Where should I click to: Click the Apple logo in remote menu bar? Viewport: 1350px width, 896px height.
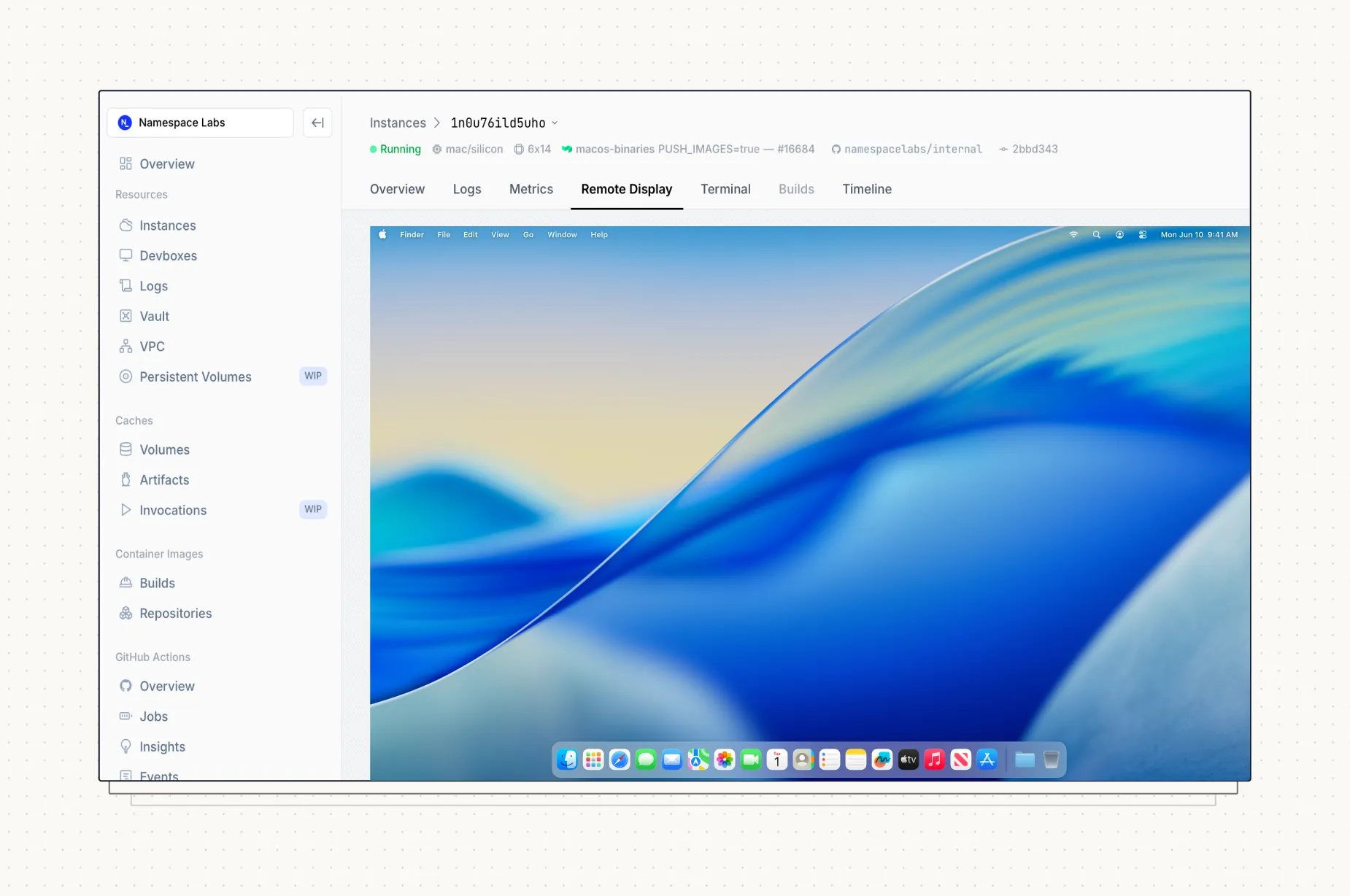(x=382, y=234)
